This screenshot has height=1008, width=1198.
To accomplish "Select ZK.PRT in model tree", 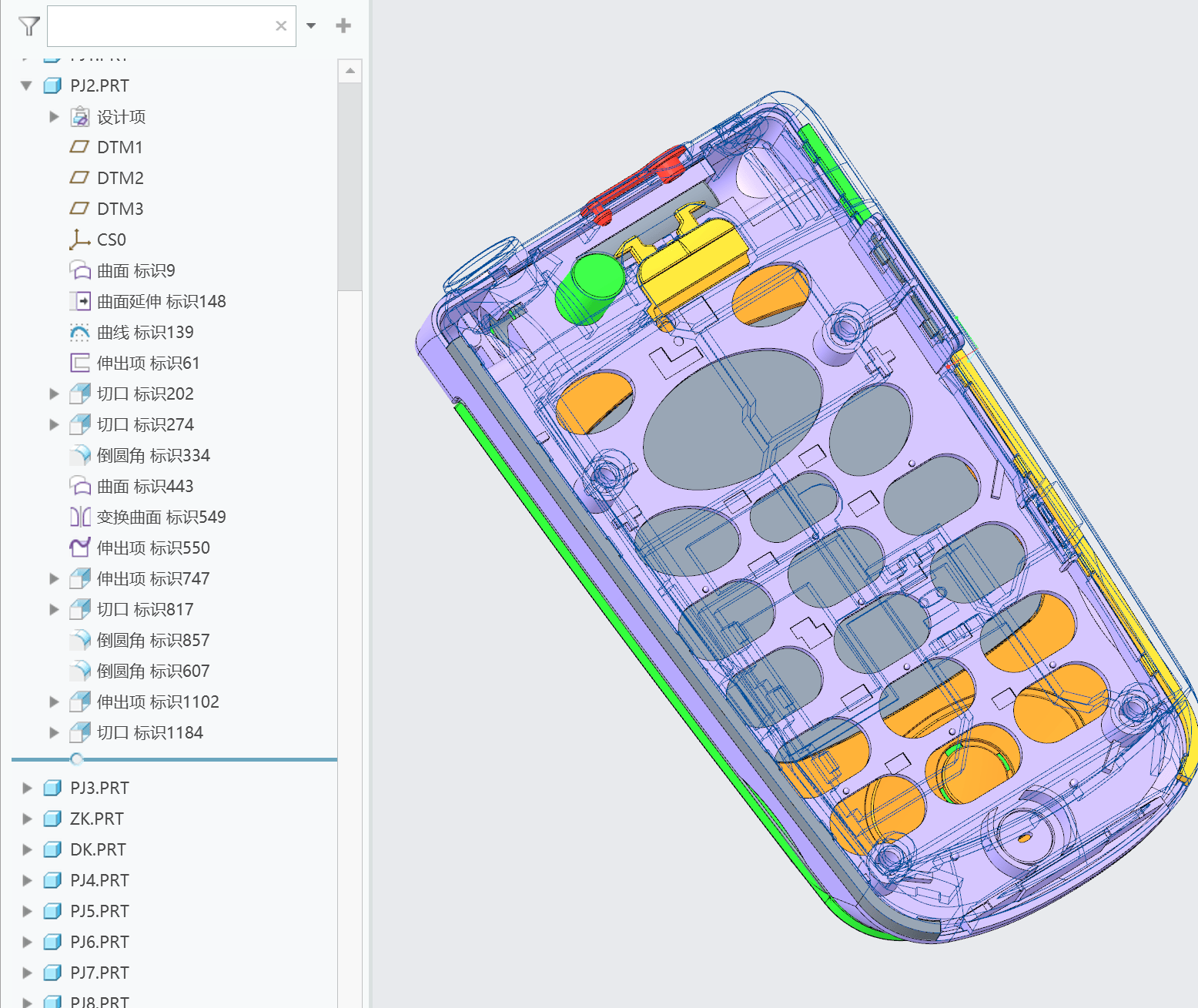I will pyautogui.click(x=97, y=819).
